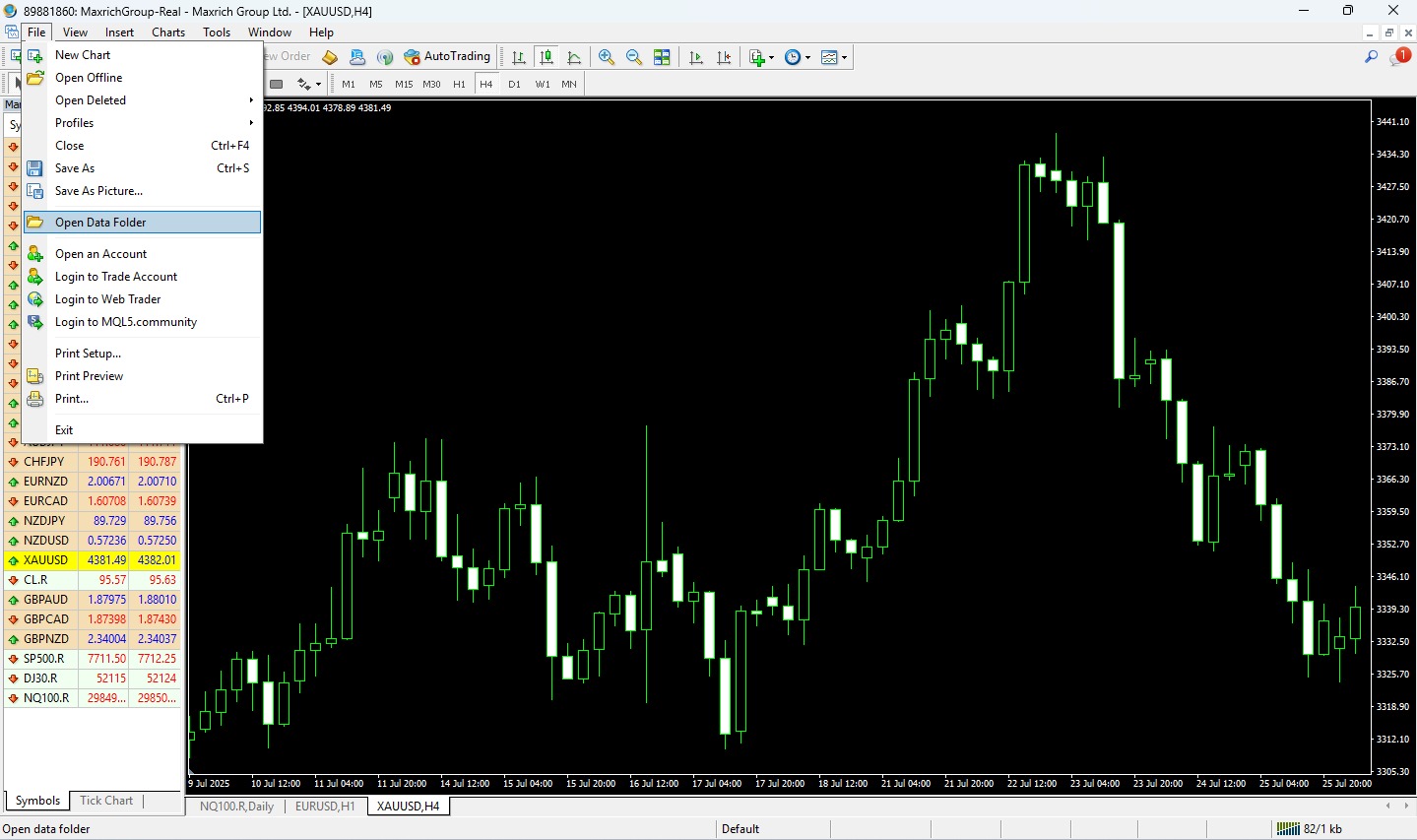
Task: Switch timeframe to D1
Action: pos(514,85)
